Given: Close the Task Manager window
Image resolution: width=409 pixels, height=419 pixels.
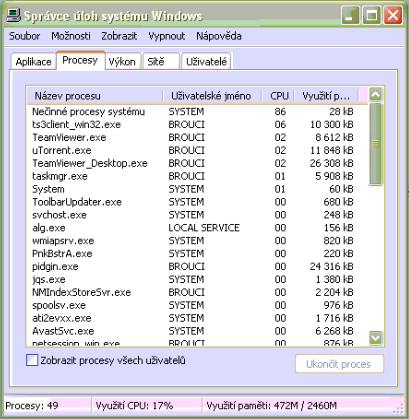Looking at the screenshot, I should coord(393,15).
